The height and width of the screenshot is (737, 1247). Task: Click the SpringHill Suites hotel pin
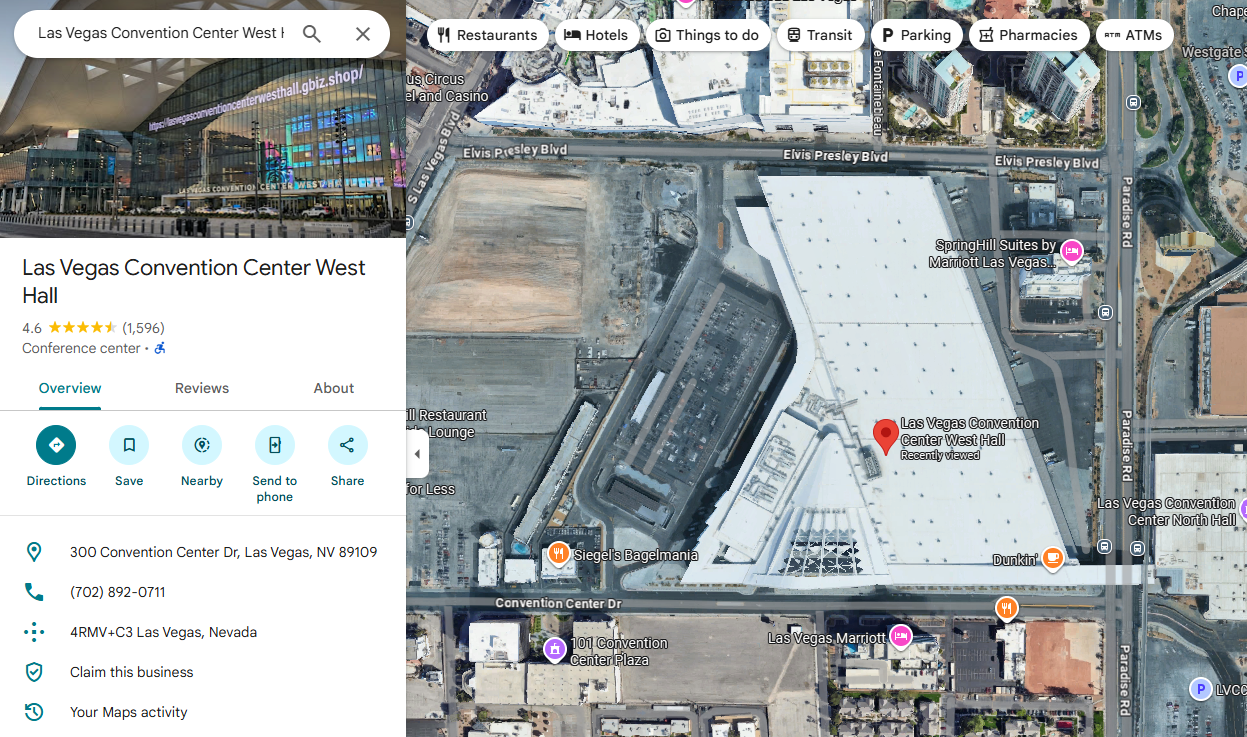(1071, 252)
